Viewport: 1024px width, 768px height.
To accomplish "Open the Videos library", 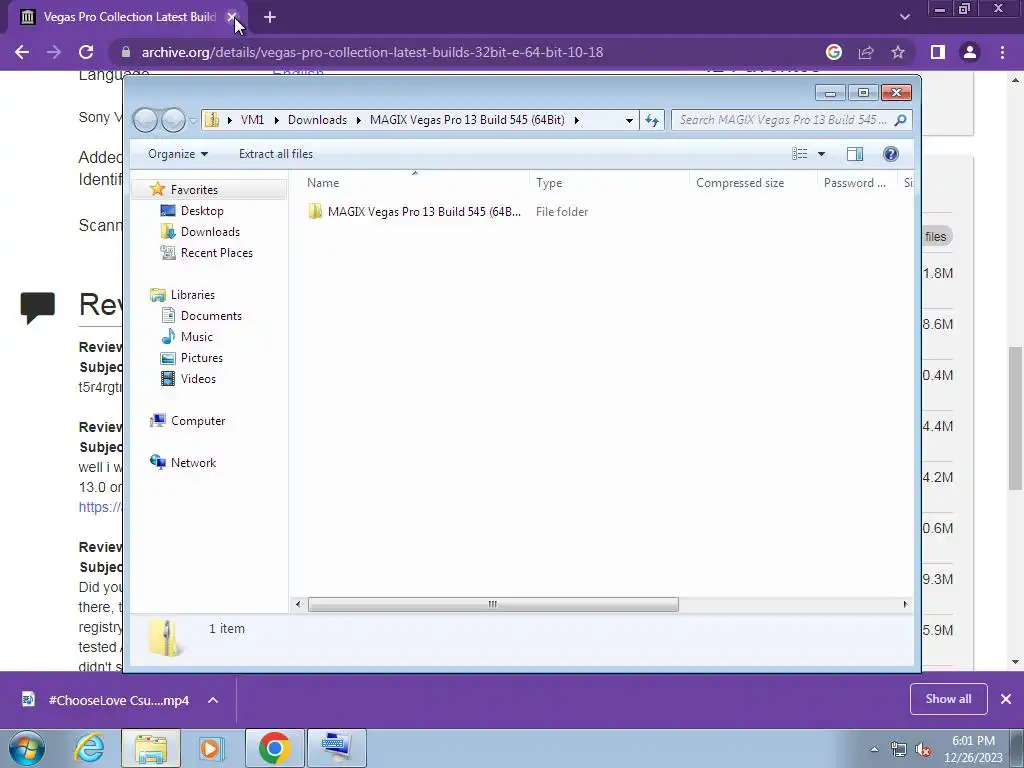I will (x=198, y=379).
